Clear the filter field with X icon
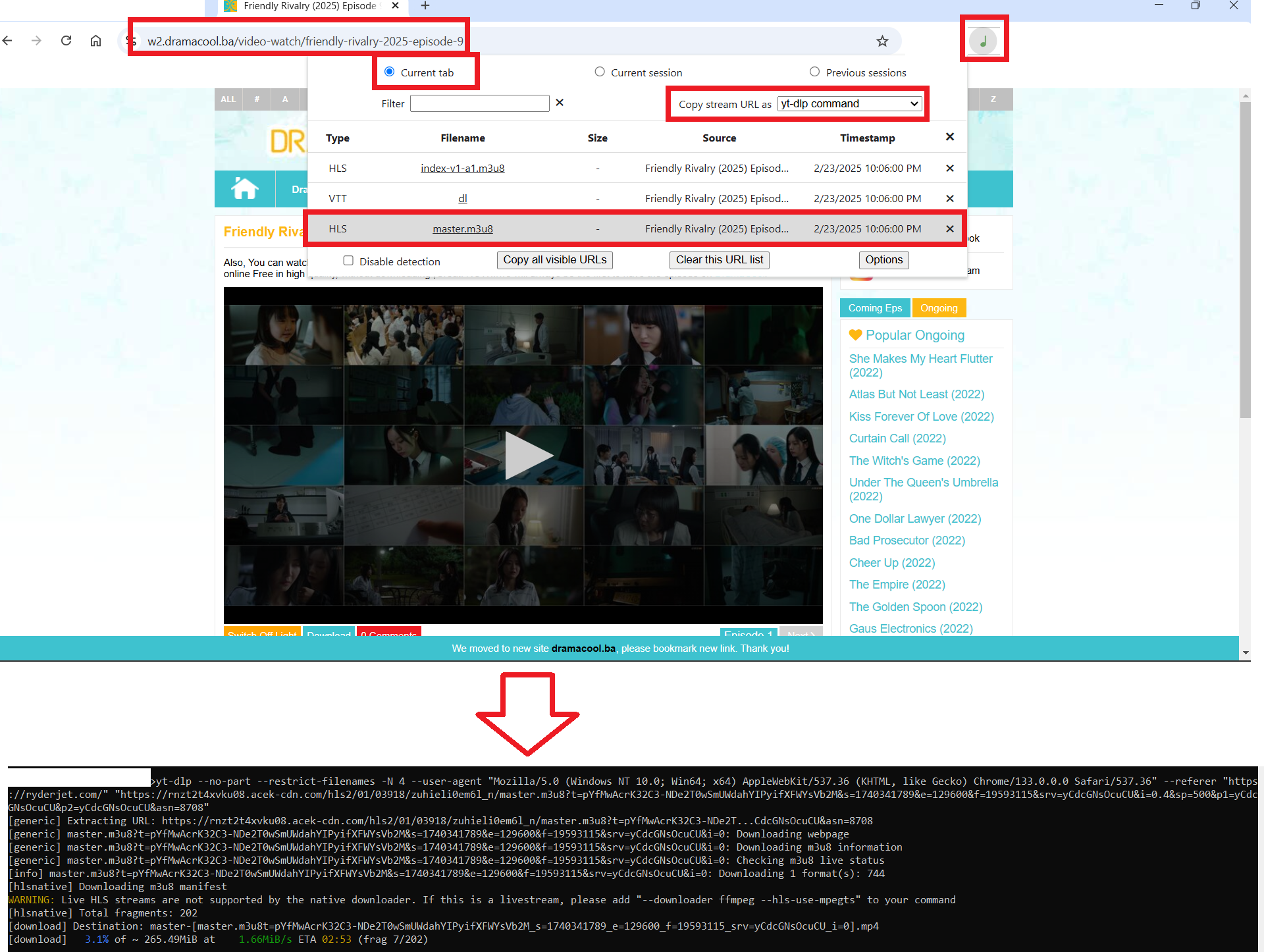 coord(560,103)
